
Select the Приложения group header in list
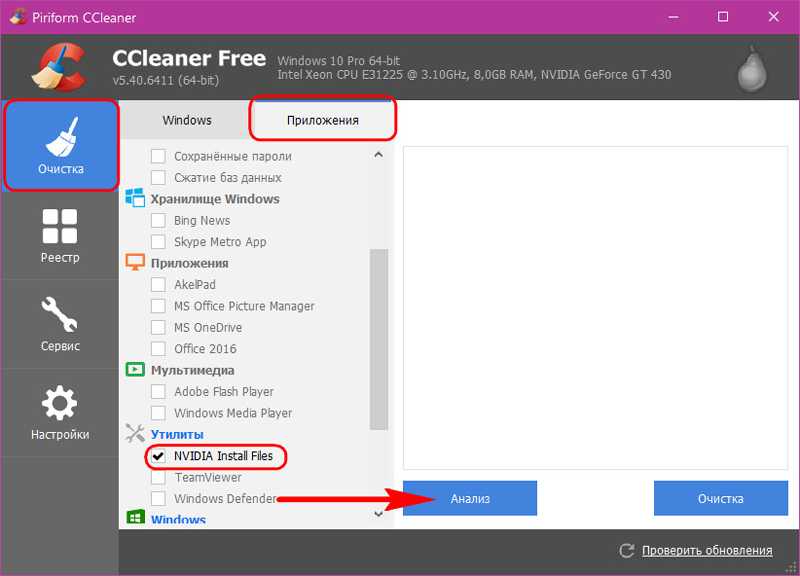pyautogui.click(x=189, y=263)
